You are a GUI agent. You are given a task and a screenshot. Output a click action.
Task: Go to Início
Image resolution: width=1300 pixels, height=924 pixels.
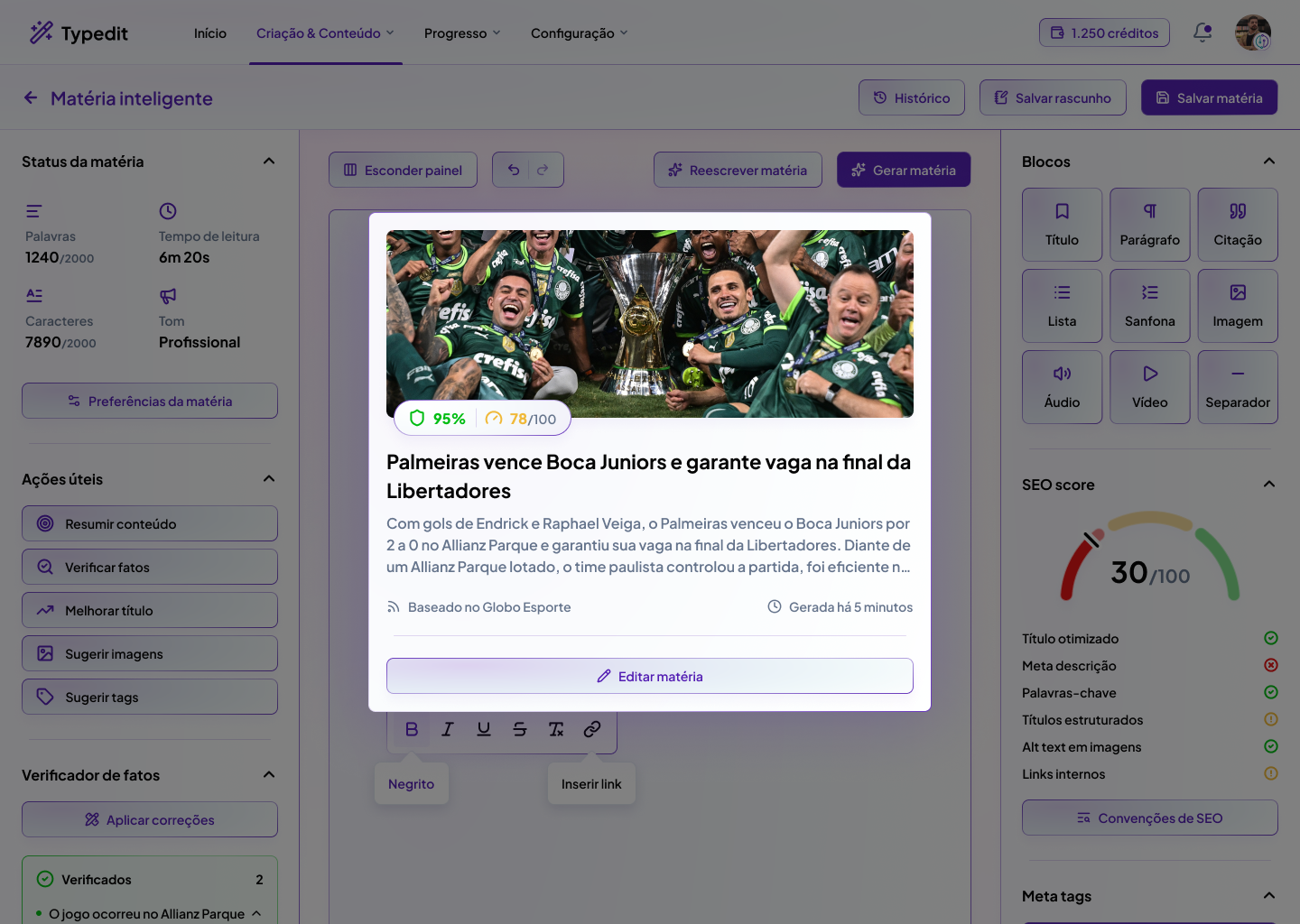tap(210, 33)
